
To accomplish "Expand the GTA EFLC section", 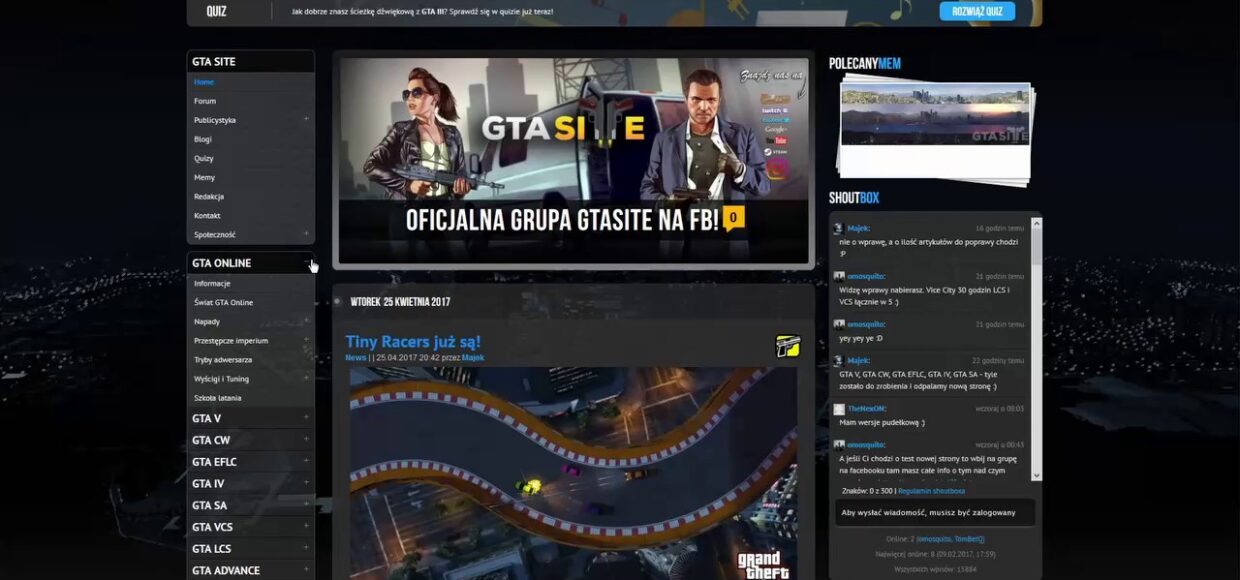I will point(307,462).
